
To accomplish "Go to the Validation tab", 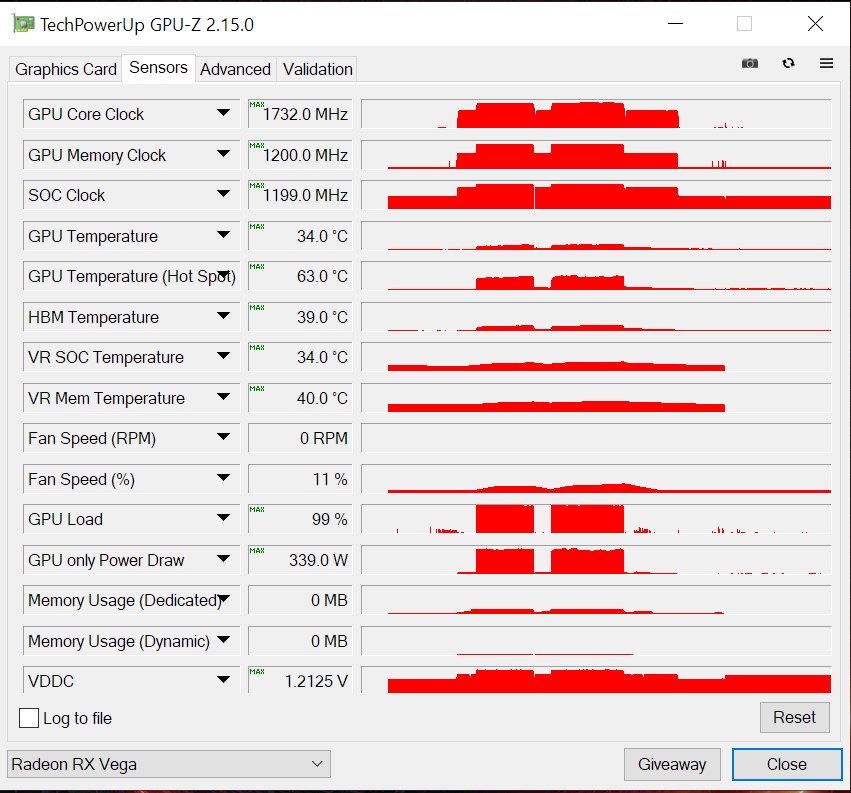I will [x=317, y=69].
